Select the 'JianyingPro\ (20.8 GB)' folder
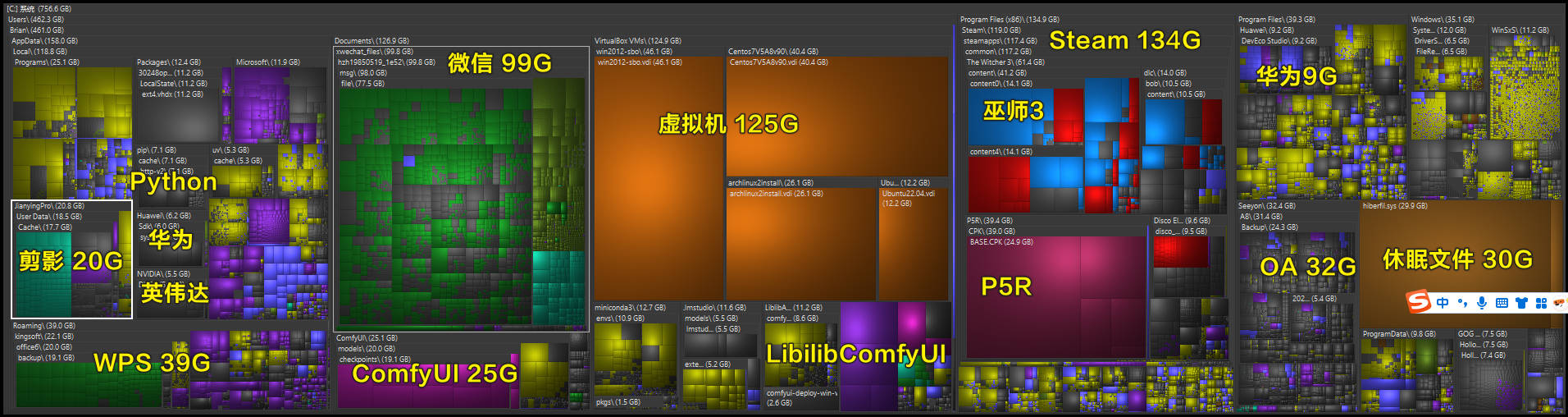The height and width of the screenshot is (417, 1568). (x=49, y=206)
